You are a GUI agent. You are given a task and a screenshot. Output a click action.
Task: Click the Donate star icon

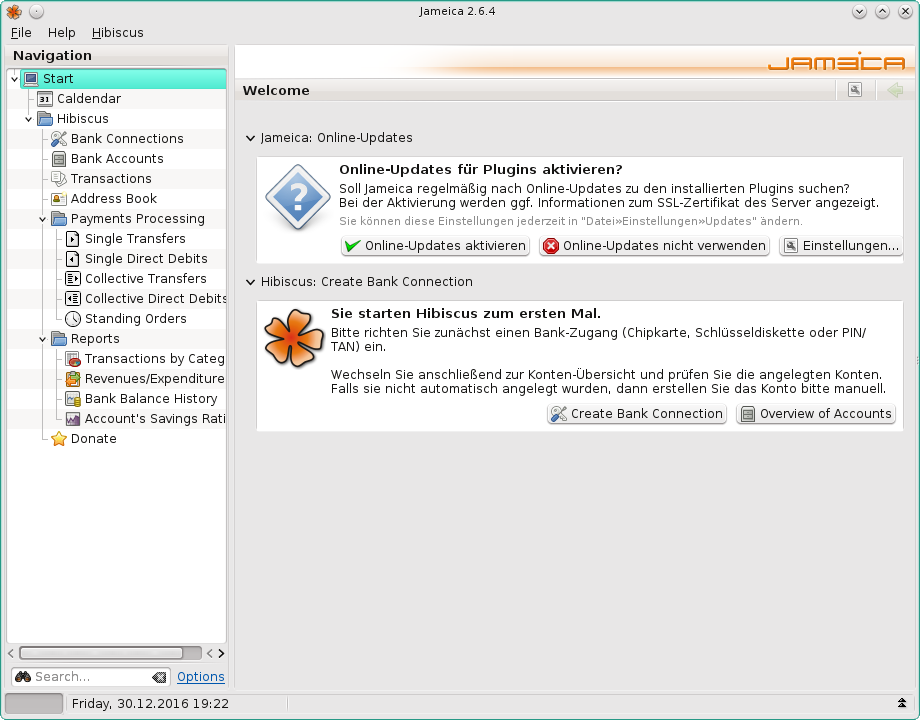tap(59, 439)
